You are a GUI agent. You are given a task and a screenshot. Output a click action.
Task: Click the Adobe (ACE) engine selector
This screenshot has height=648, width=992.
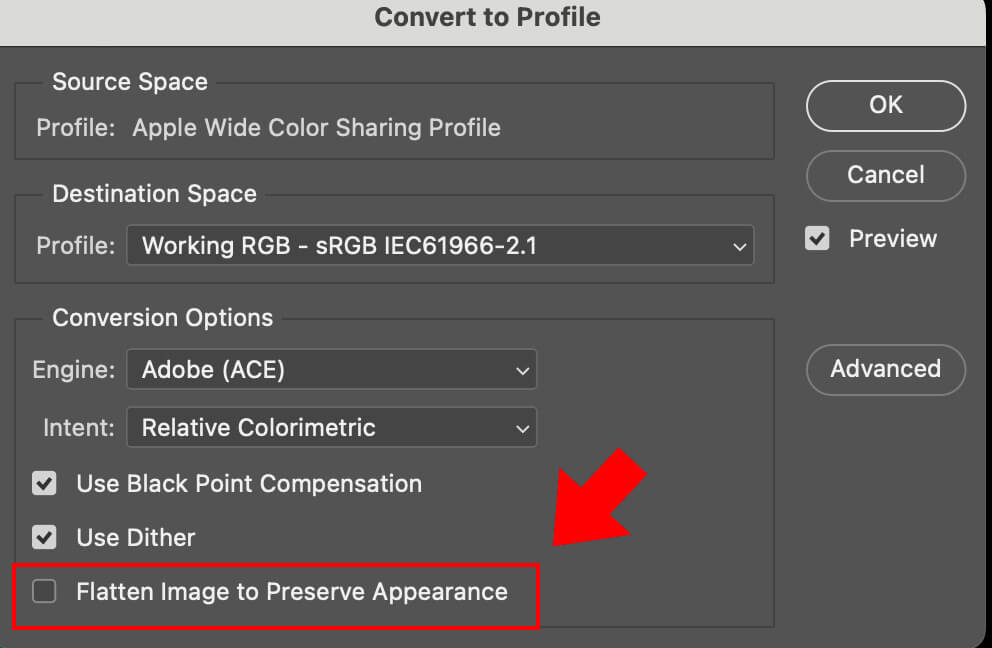pyautogui.click(x=300, y=369)
